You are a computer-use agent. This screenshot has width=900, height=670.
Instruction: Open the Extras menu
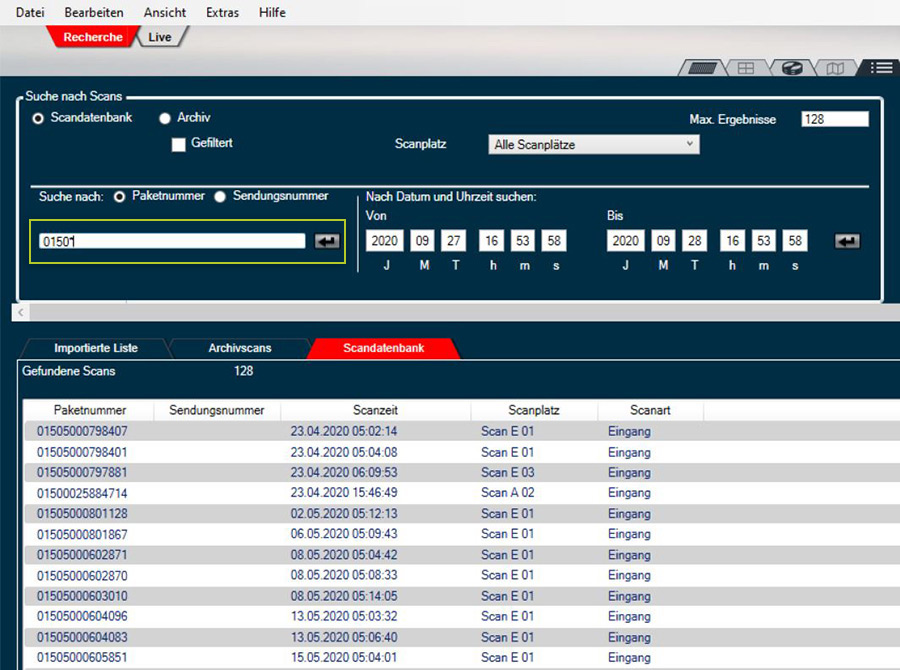coord(222,12)
